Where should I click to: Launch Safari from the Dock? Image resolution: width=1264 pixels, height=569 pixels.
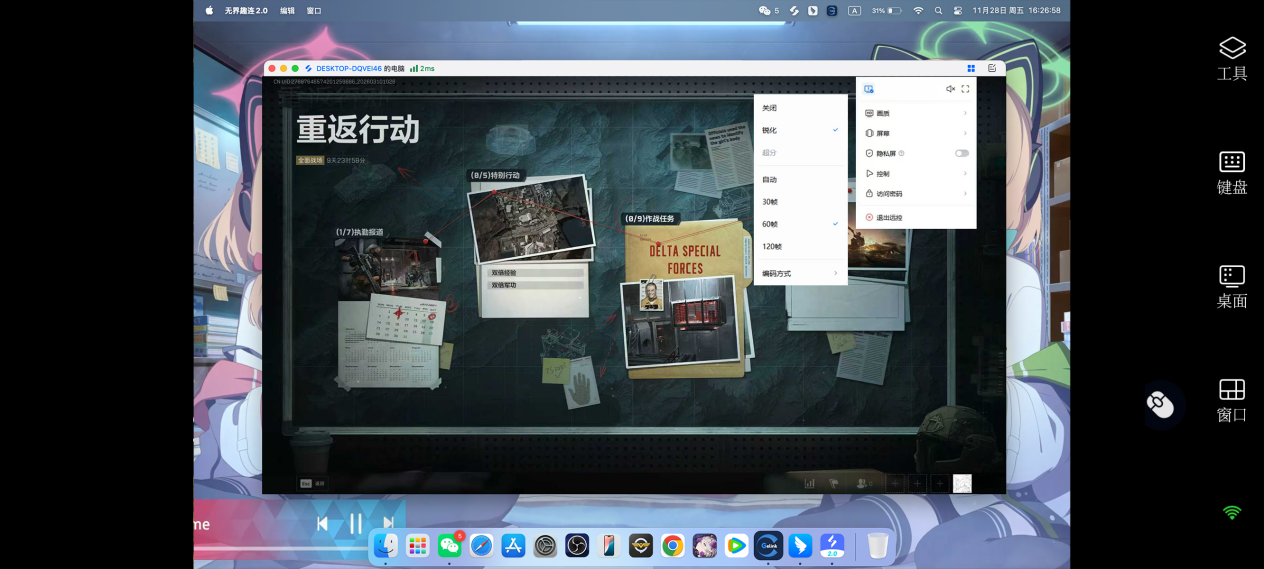[482, 545]
